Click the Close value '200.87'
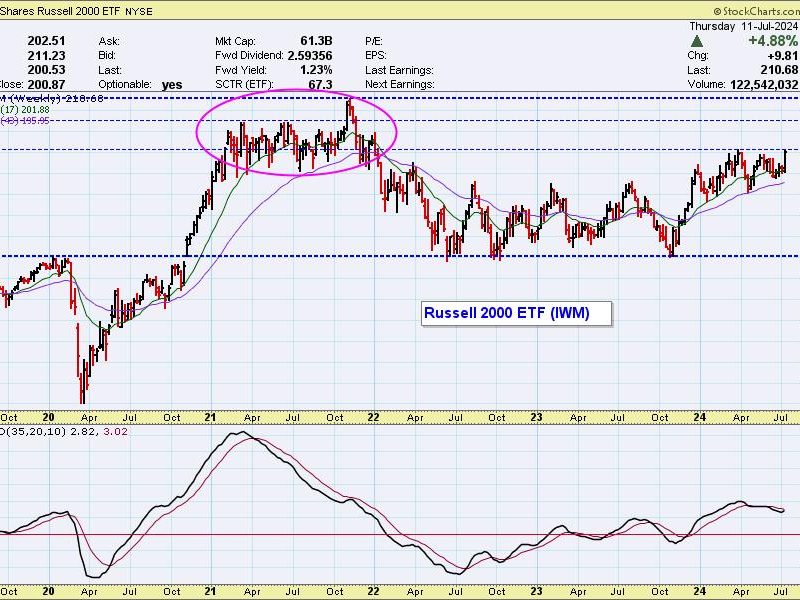The image size is (800, 600). [46, 85]
